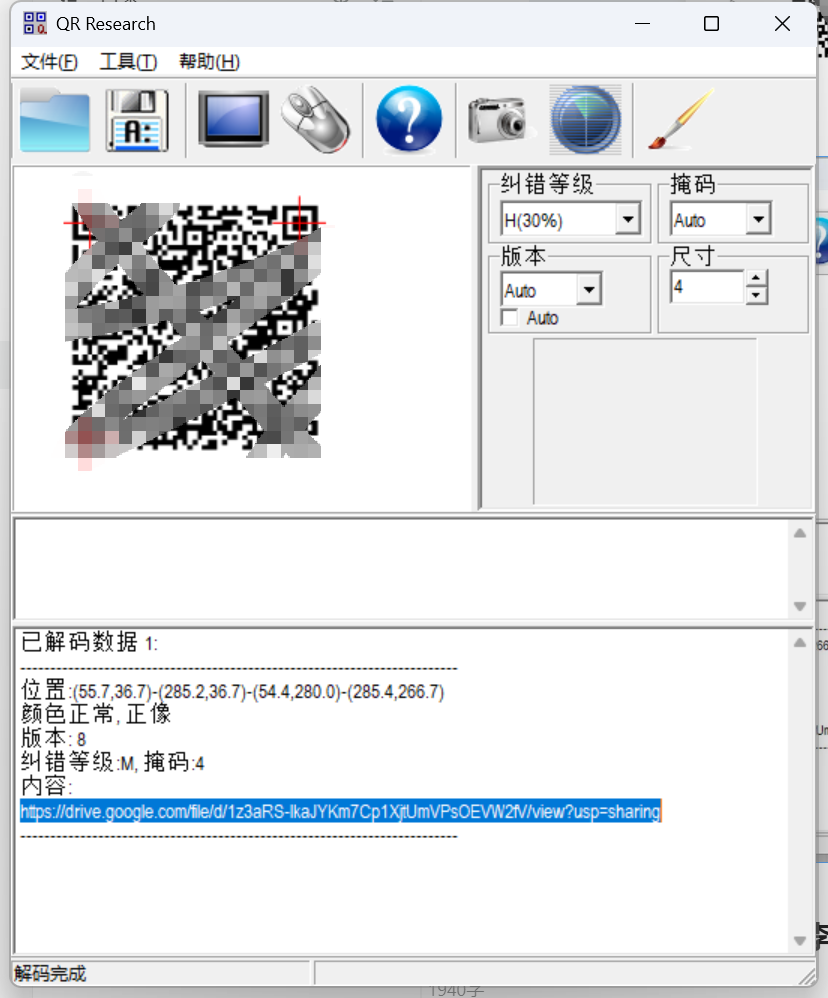Click the 内容: label in the results
The height and width of the screenshot is (998, 828).
(46, 787)
